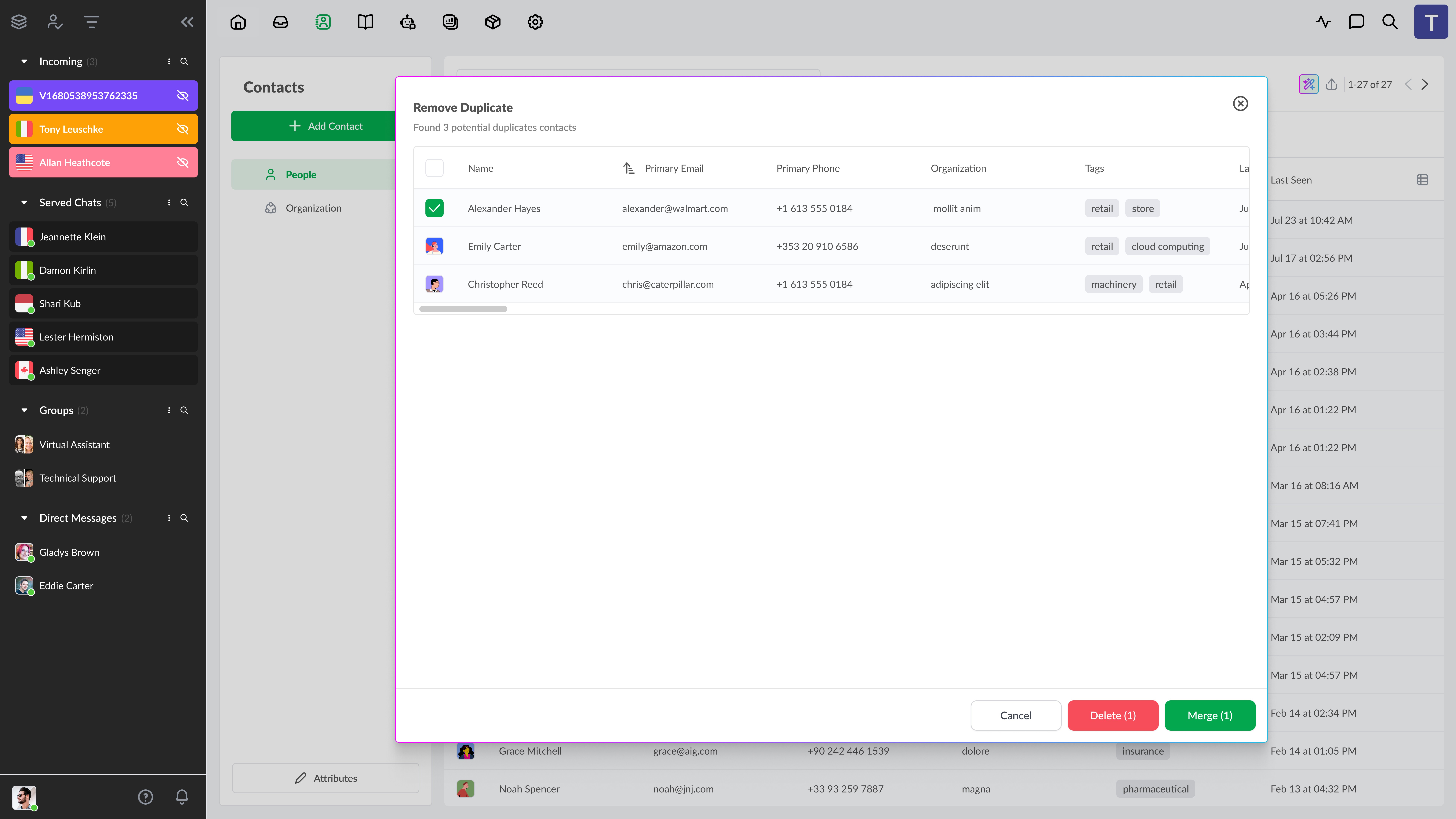Image resolution: width=1456 pixels, height=819 pixels.
Task: Toggle visibility eye on Tony Leuschke chat
Action: 183,129
